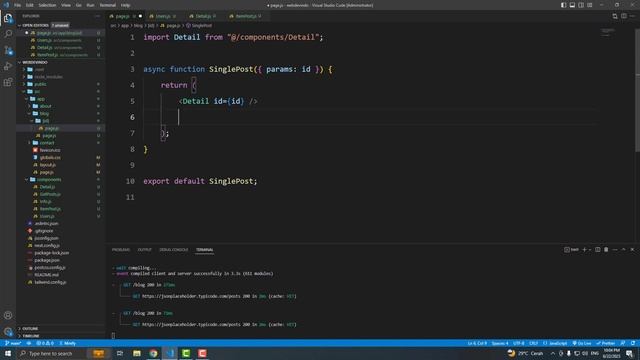Open Windows action center icon

pyautogui.click(x=630, y=353)
